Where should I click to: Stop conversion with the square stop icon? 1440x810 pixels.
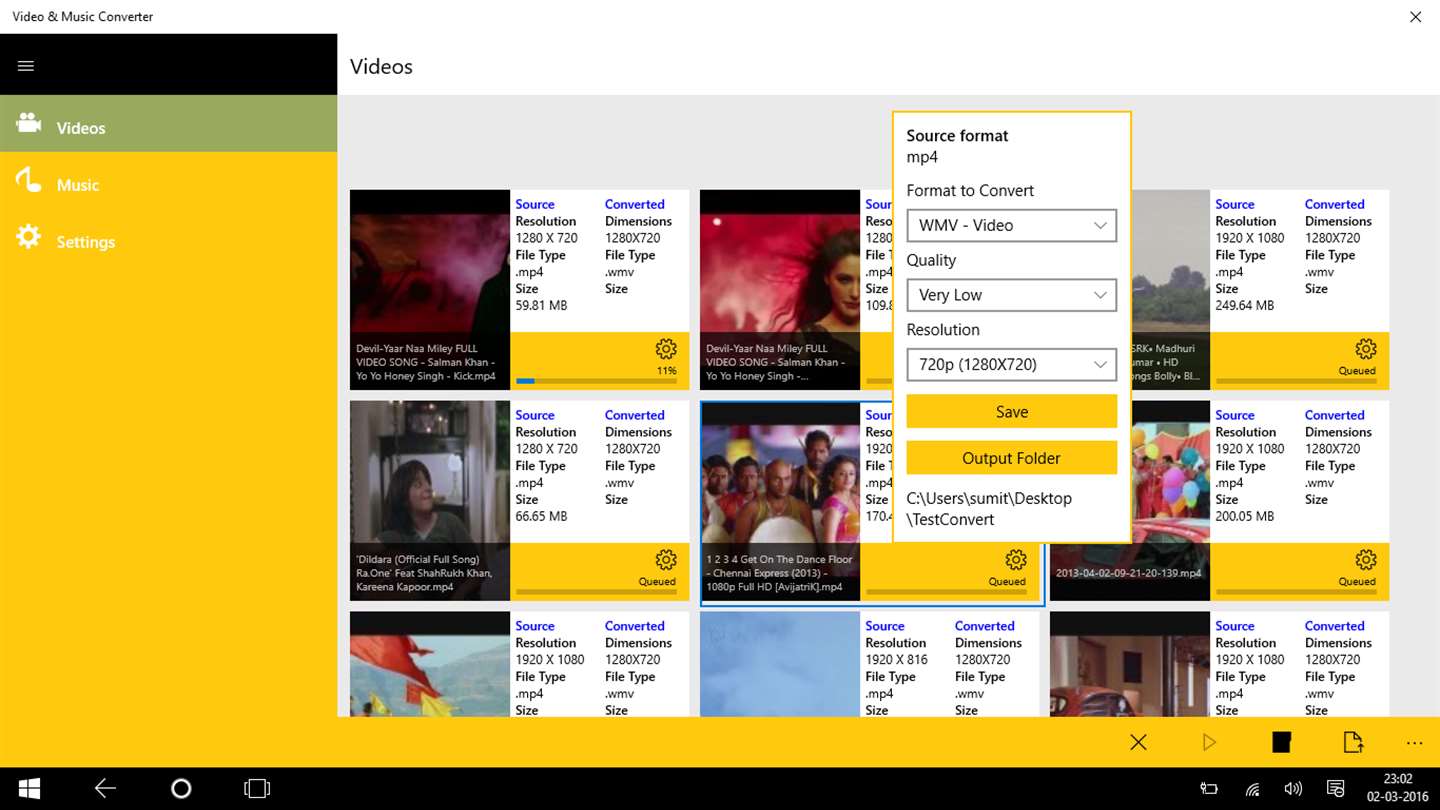1281,742
